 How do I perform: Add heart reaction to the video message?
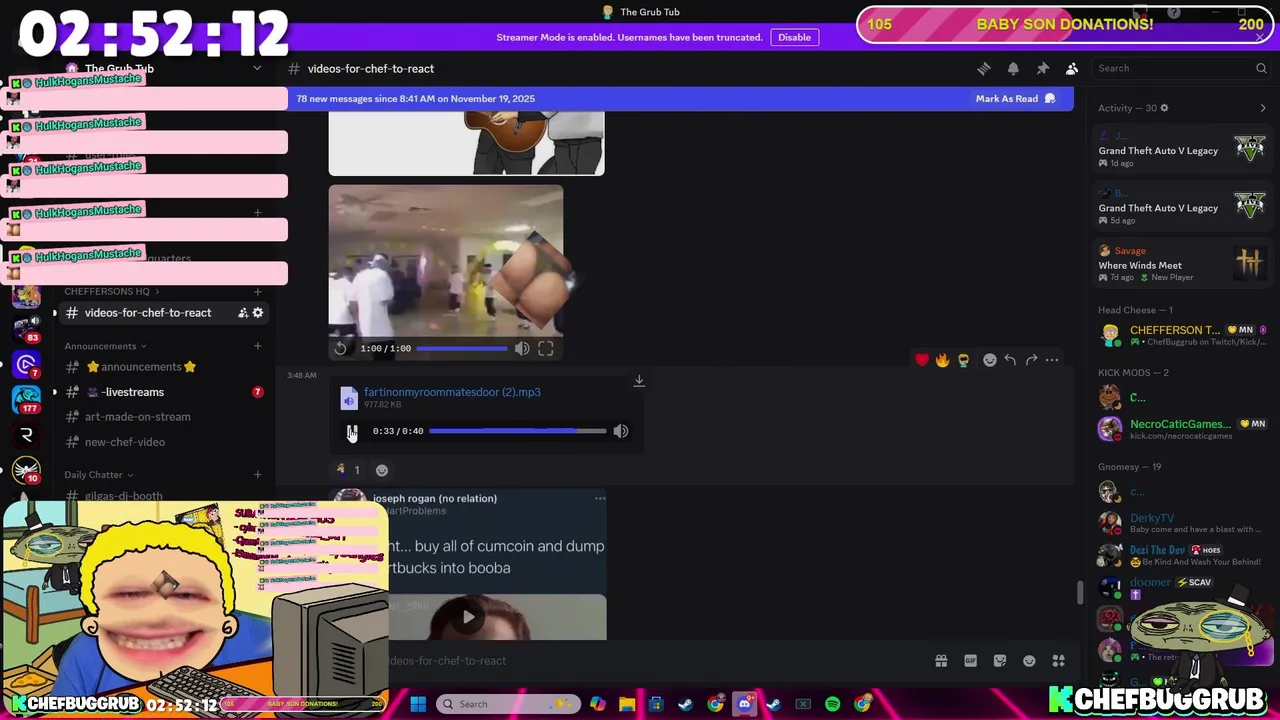[922, 360]
